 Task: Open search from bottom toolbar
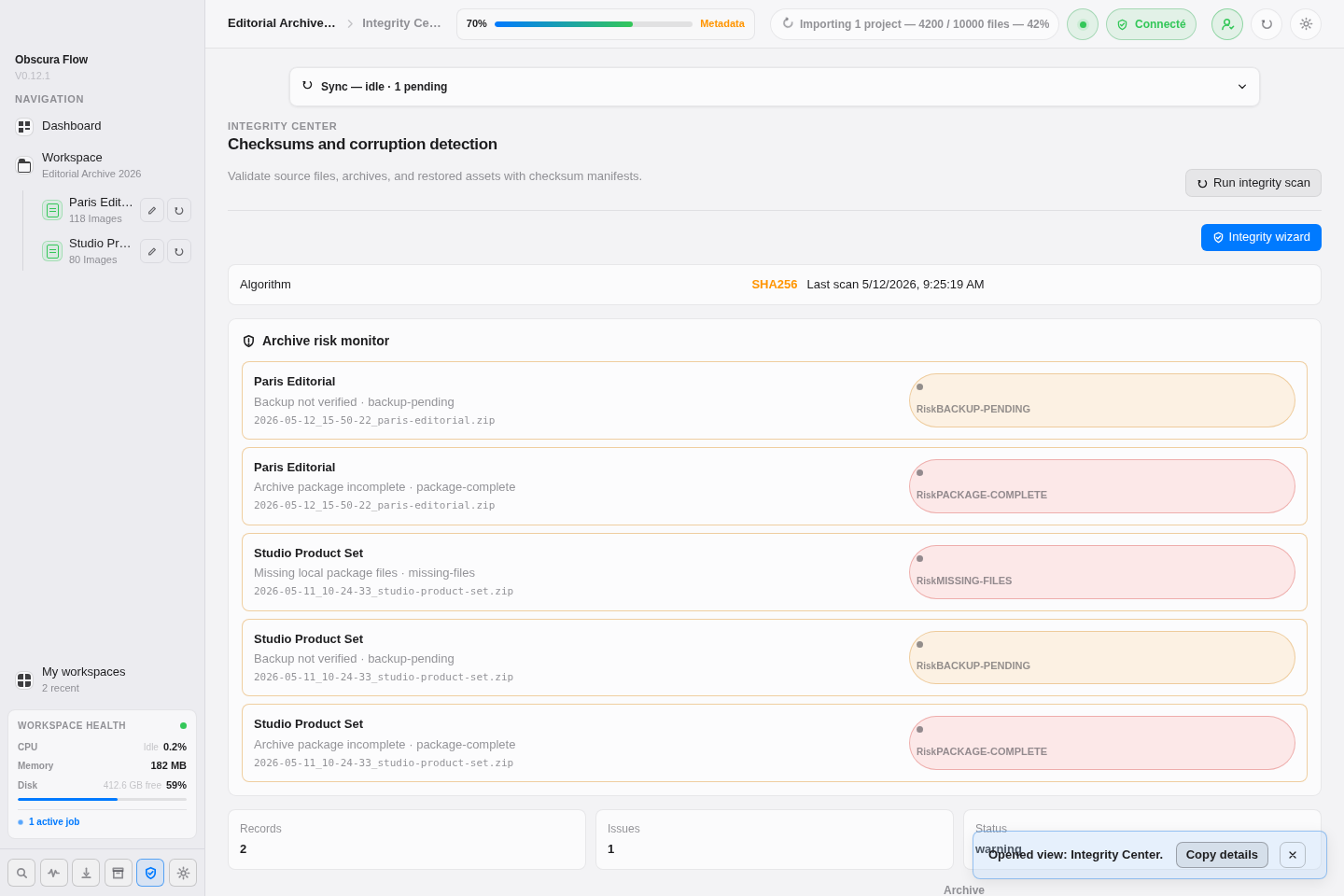(21, 873)
